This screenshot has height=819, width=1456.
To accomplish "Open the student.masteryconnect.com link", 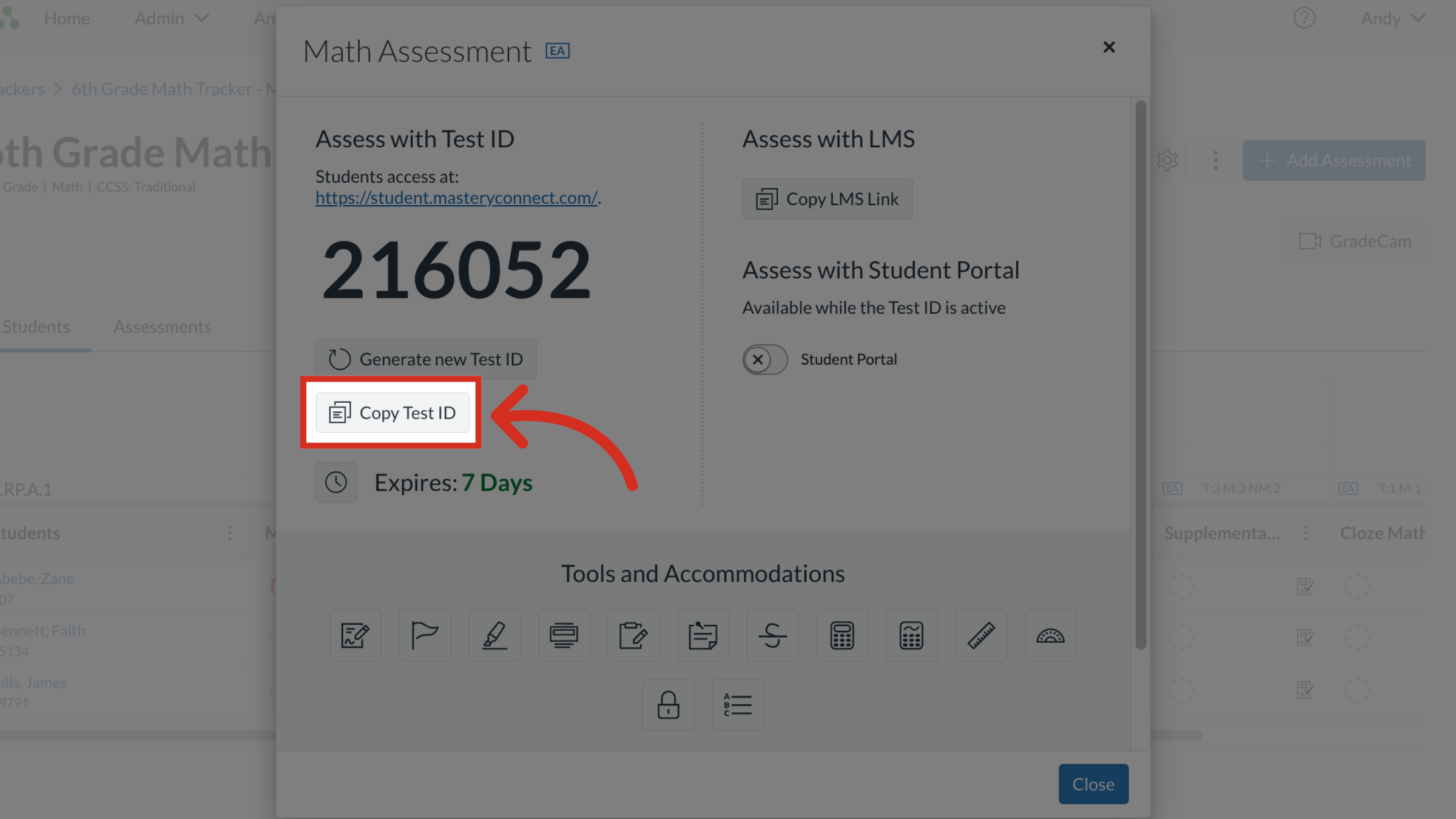I will tap(457, 198).
